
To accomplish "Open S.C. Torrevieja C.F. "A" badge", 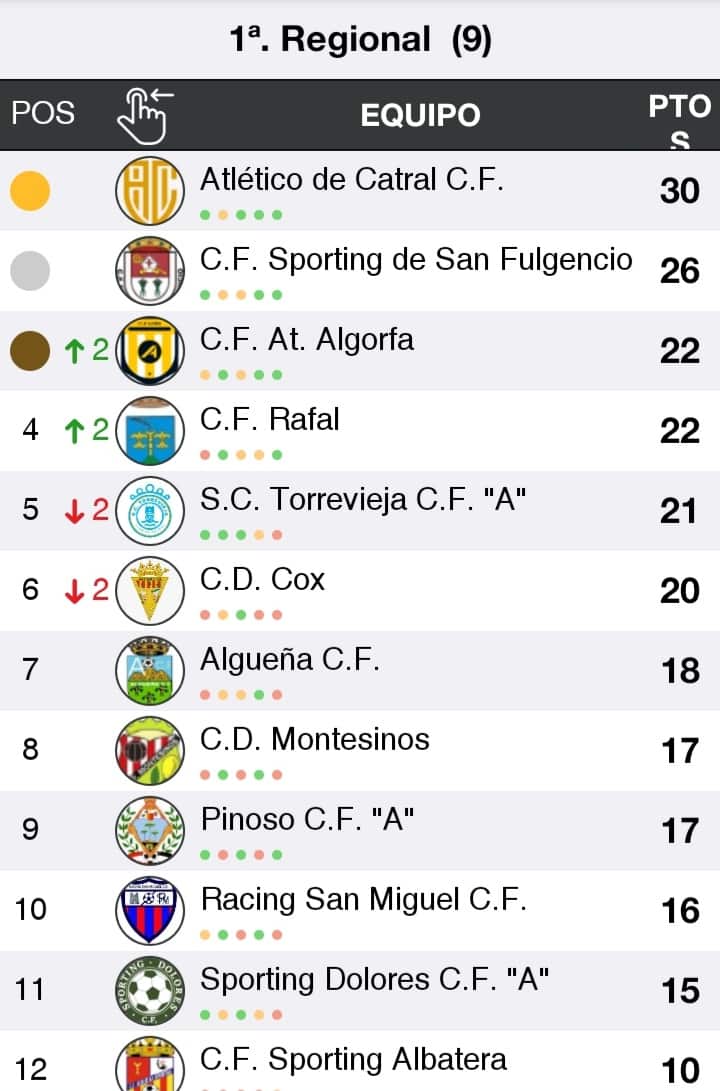I will pyautogui.click(x=150, y=510).
